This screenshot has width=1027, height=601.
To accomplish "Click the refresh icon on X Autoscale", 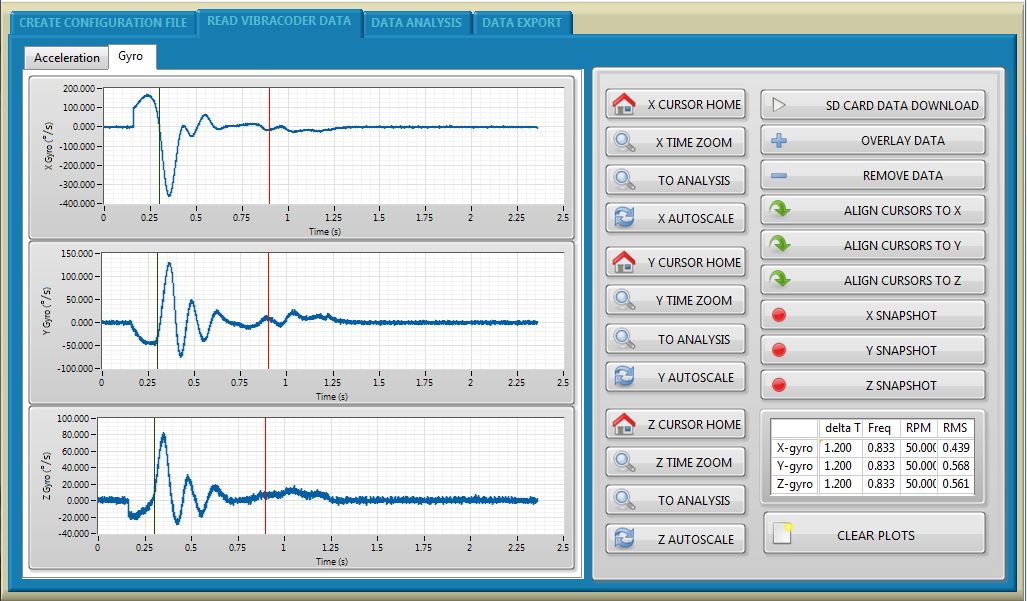I will coord(625,218).
